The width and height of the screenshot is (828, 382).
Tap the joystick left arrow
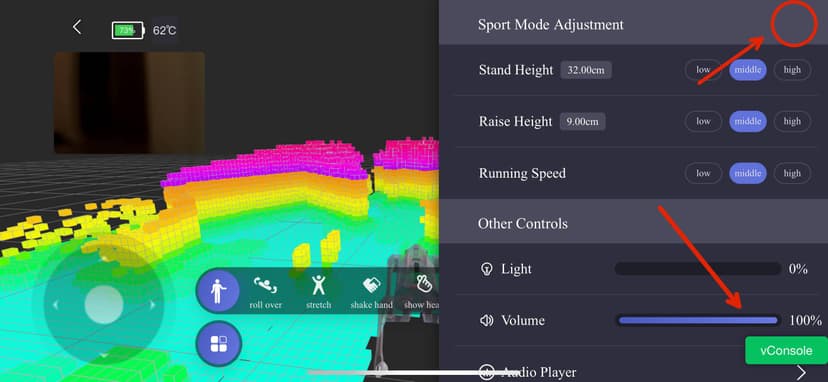click(x=55, y=305)
